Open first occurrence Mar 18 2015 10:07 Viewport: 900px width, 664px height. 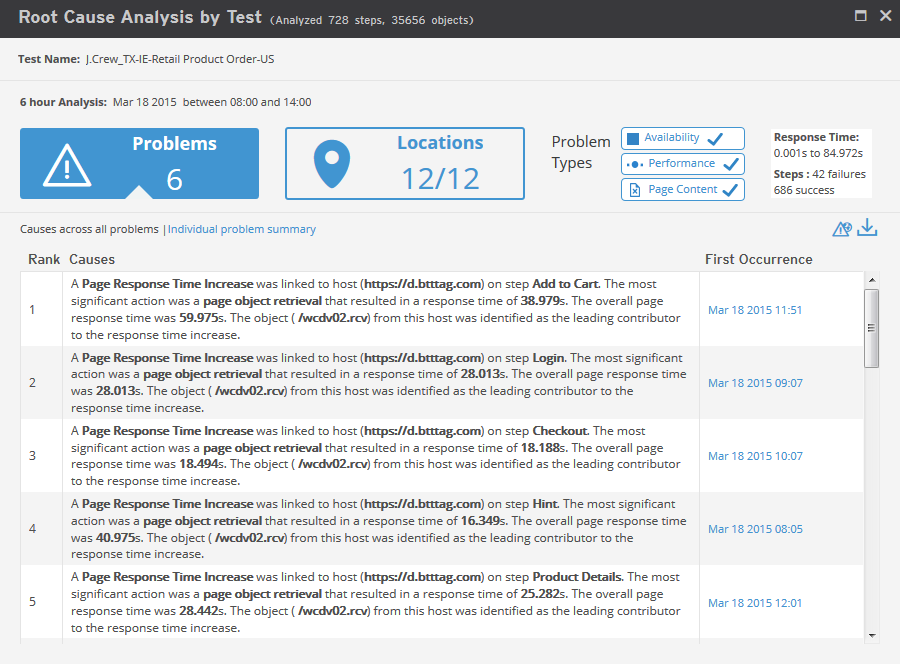(755, 456)
